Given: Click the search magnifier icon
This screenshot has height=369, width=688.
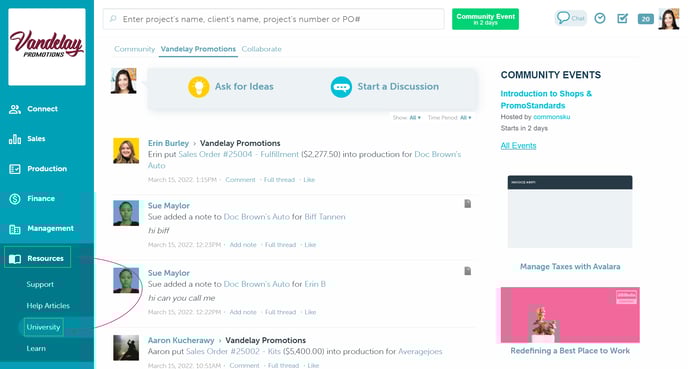Looking at the screenshot, I should tap(113, 19).
